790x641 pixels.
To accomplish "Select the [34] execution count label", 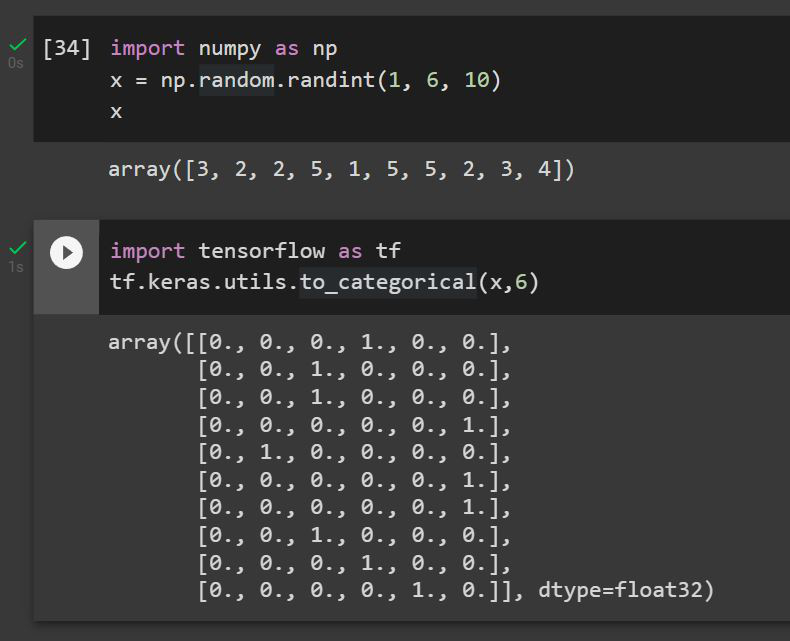I will (67, 48).
